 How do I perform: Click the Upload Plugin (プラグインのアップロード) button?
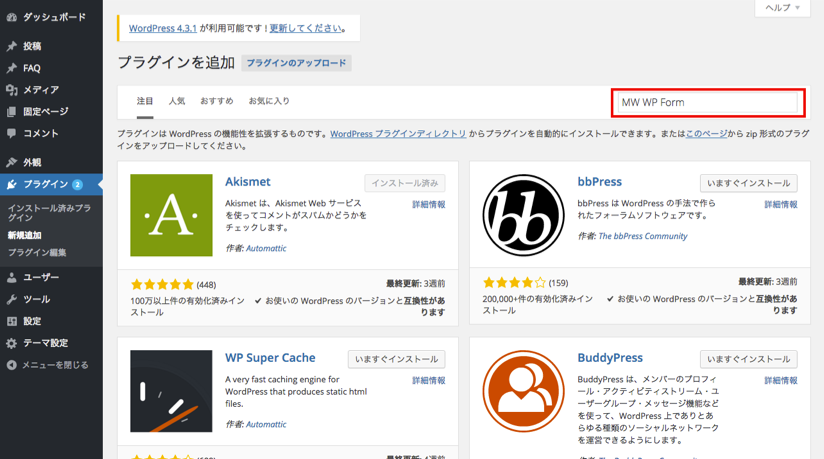(x=296, y=63)
